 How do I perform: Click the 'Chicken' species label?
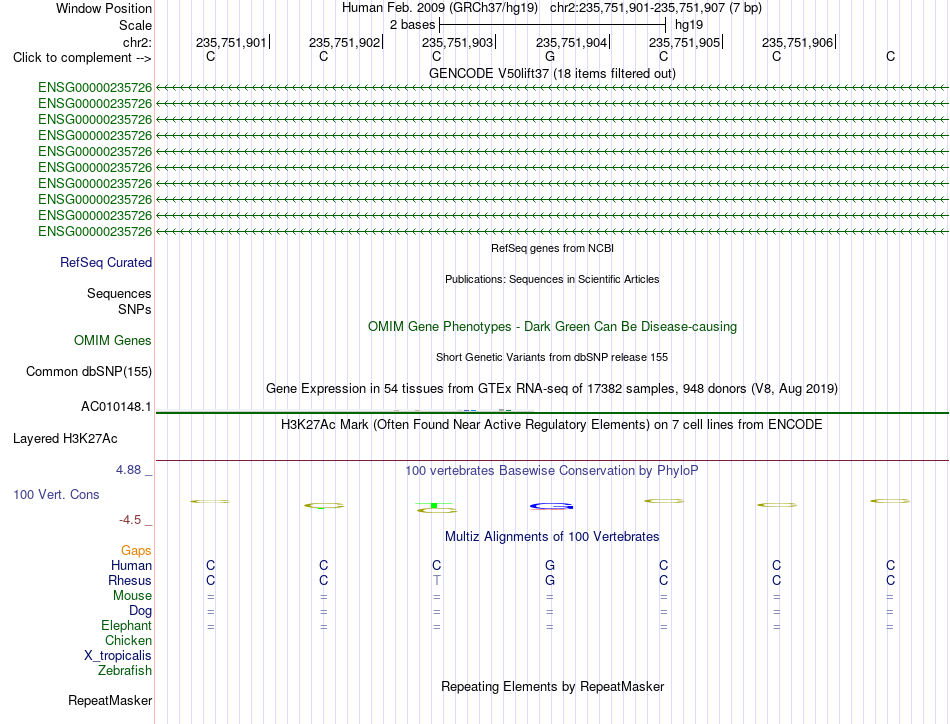click(x=128, y=640)
